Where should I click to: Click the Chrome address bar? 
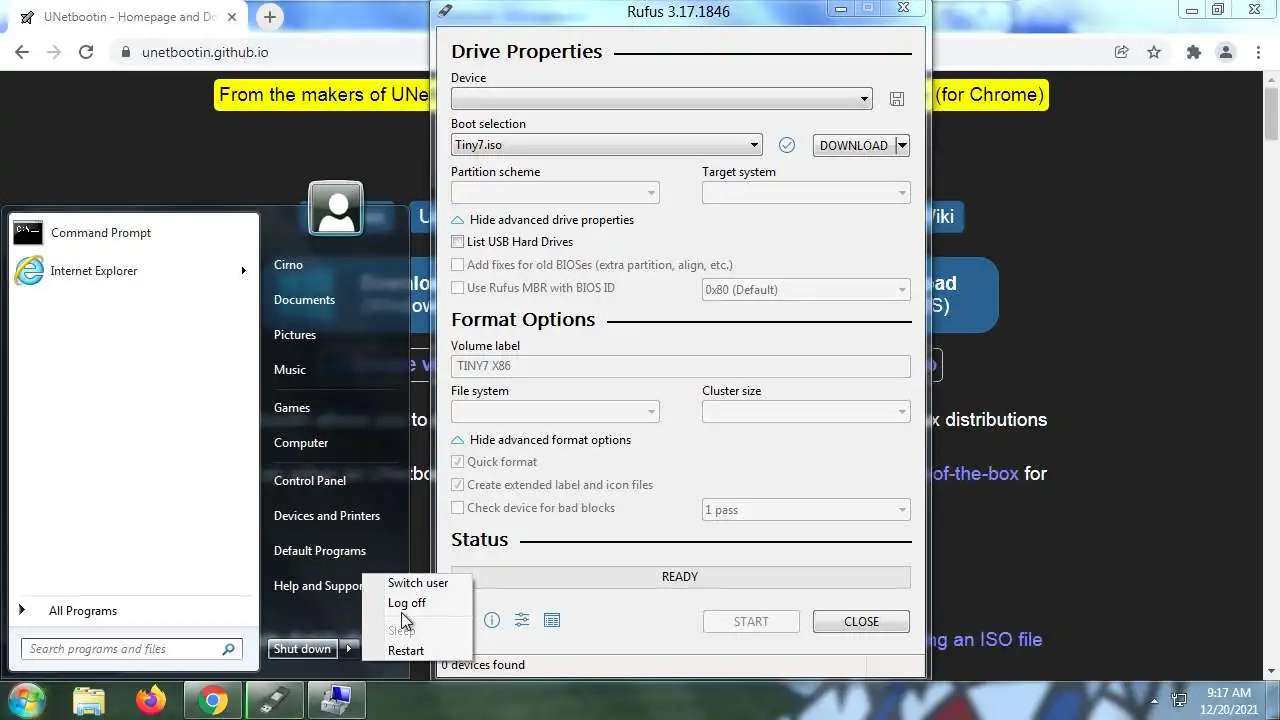[x=610, y=52]
